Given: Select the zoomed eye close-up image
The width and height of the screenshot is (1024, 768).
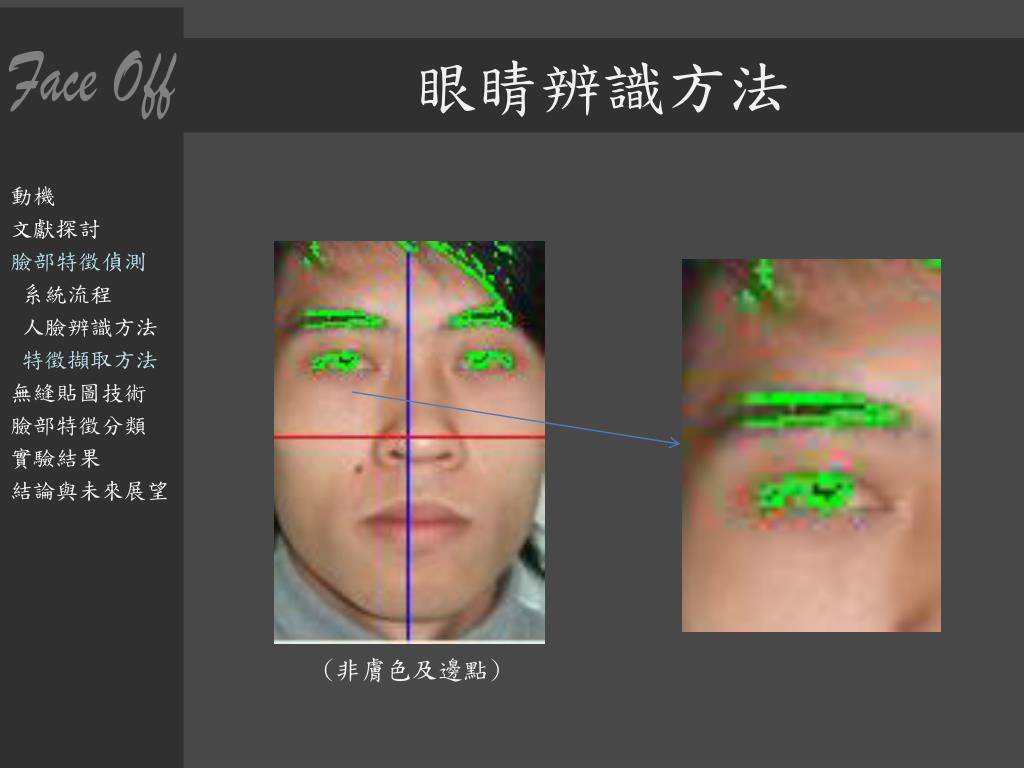Looking at the screenshot, I should click(811, 445).
